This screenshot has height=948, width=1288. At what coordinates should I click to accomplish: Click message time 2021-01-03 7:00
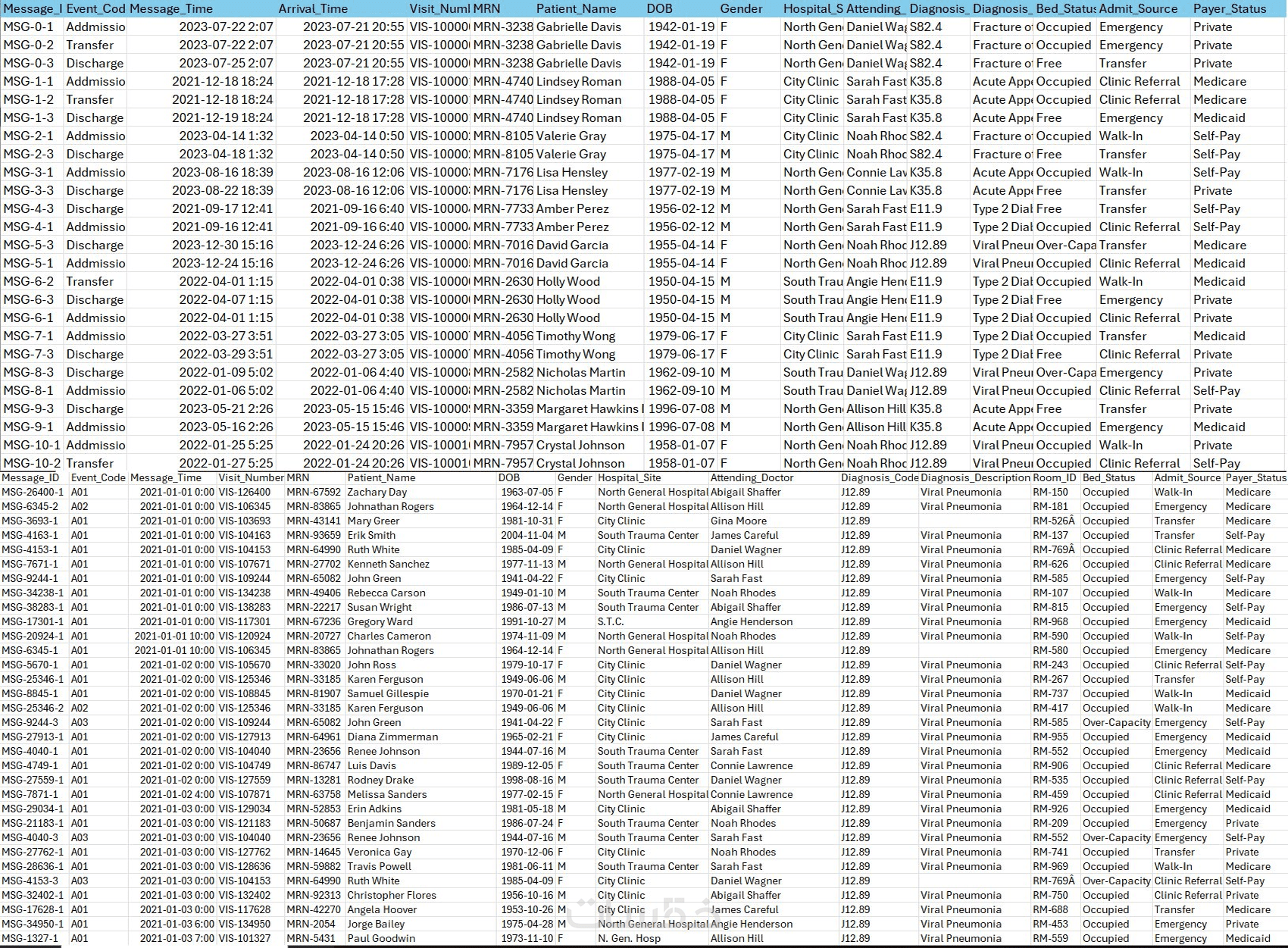point(177,938)
